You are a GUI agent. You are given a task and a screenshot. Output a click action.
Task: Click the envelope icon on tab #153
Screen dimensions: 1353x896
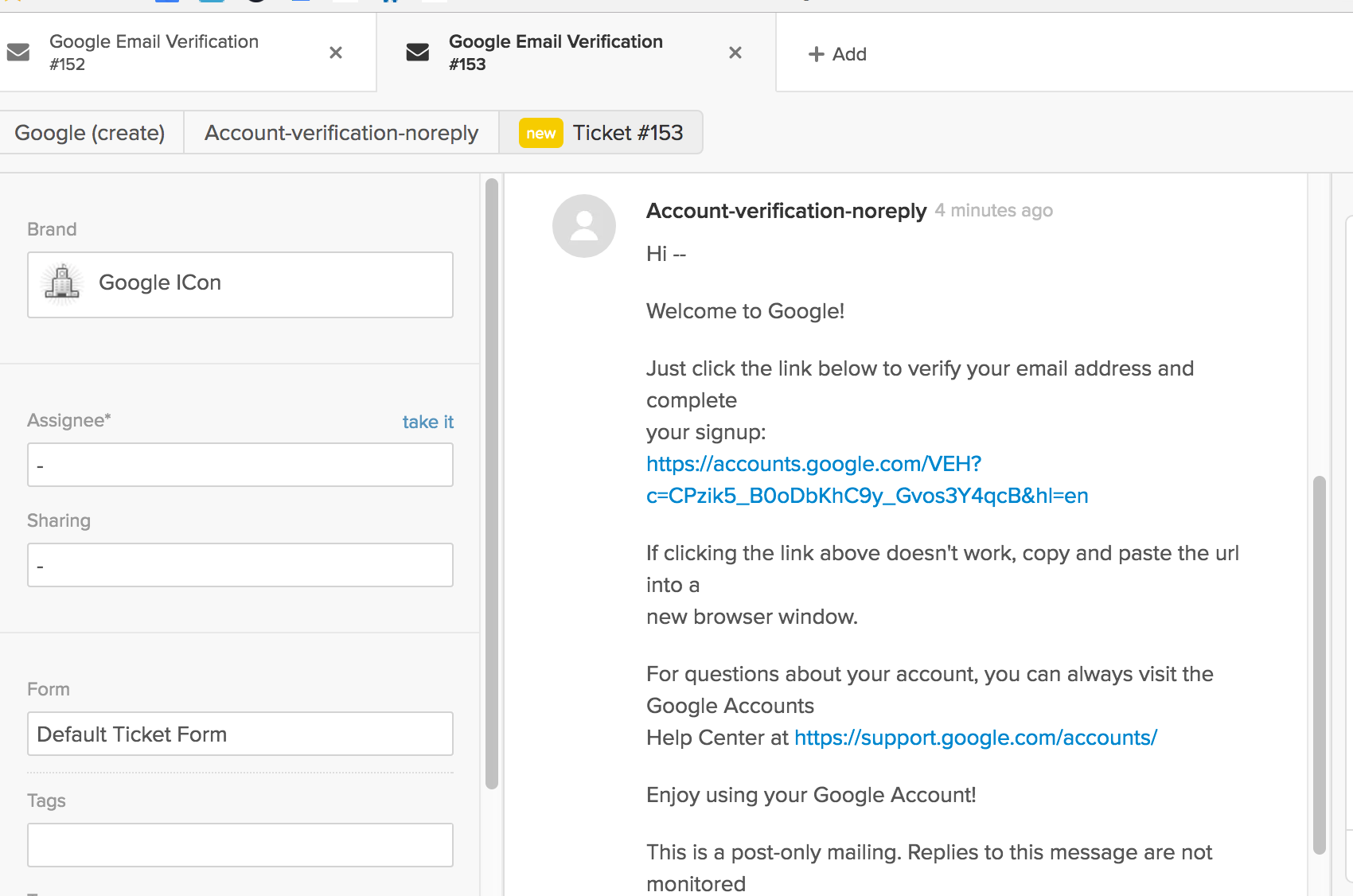[418, 53]
